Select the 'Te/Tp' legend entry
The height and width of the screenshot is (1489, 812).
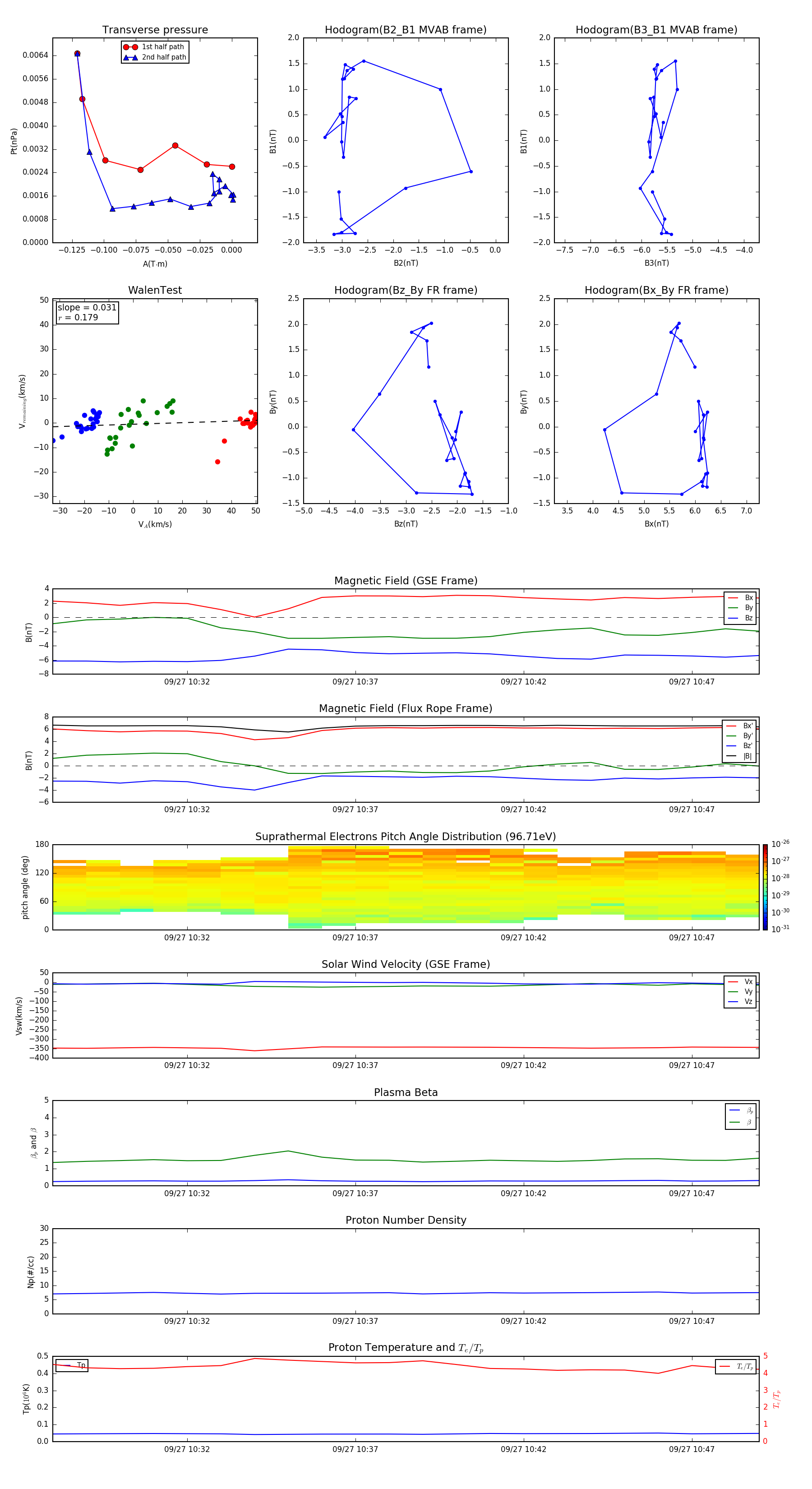click(x=736, y=1366)
